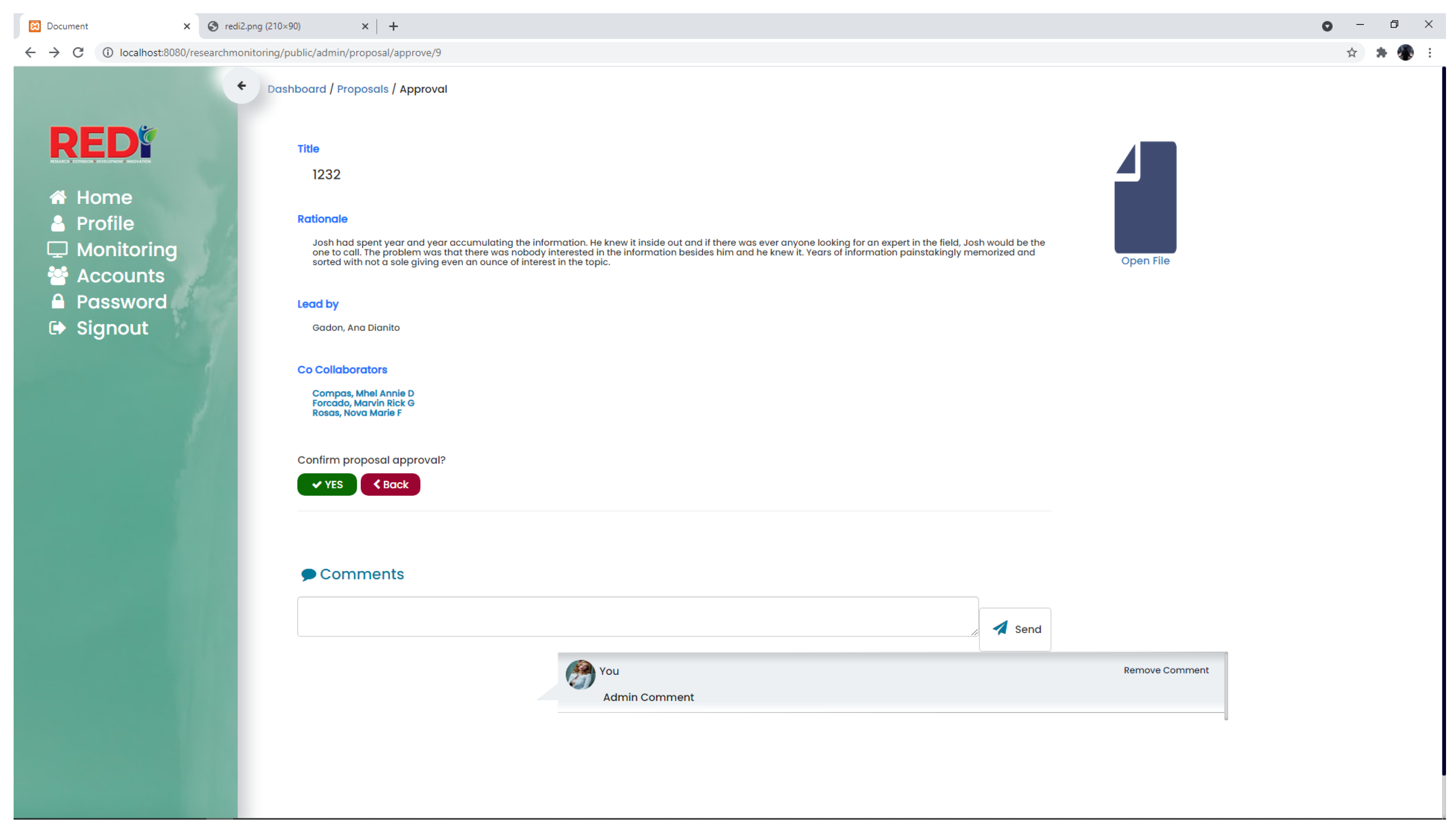Open collaborator Compas, Mhel Annie D
This screenshot has width=1456, height=831.
363,393
